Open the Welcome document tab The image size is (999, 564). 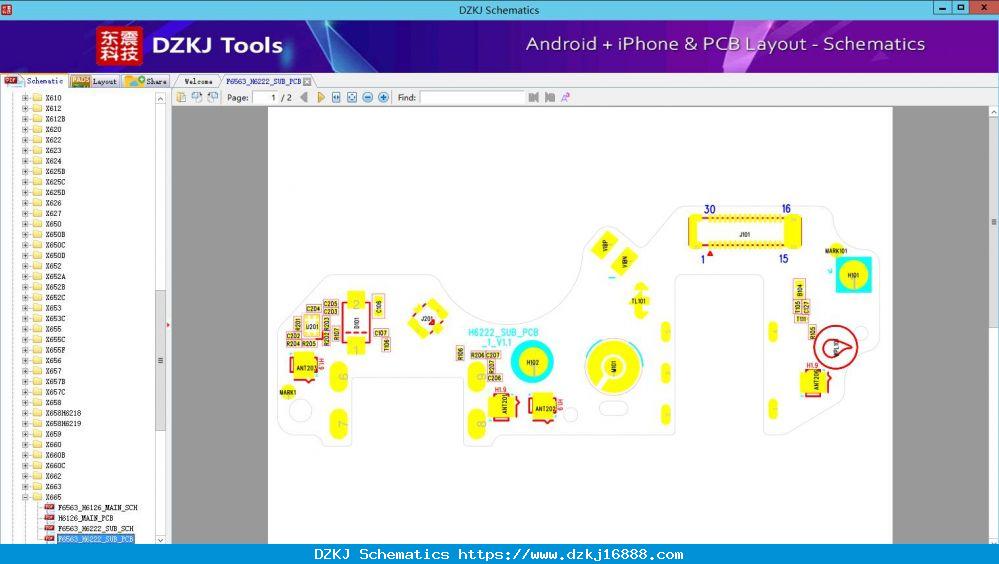click(198, 82)
